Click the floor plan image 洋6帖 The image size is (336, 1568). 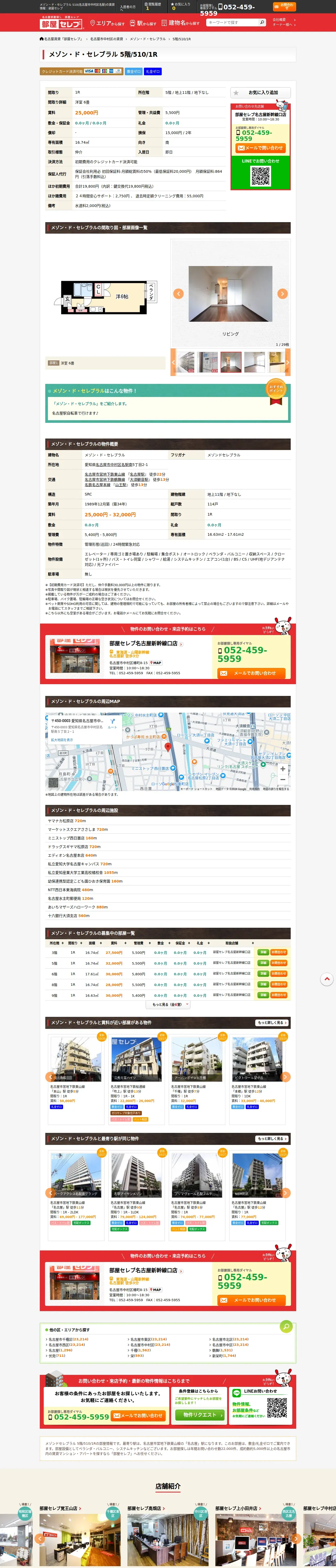tap(105, 297)
